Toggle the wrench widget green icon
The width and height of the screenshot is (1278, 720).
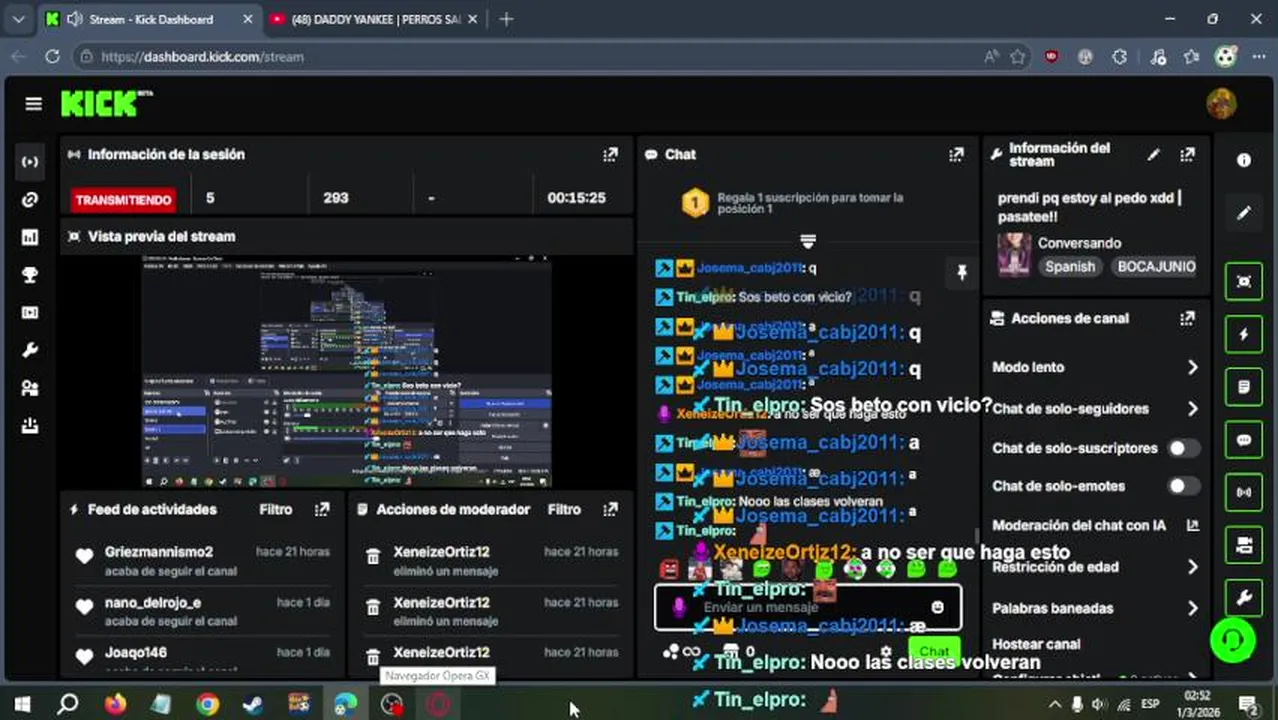click(1244, 598)
